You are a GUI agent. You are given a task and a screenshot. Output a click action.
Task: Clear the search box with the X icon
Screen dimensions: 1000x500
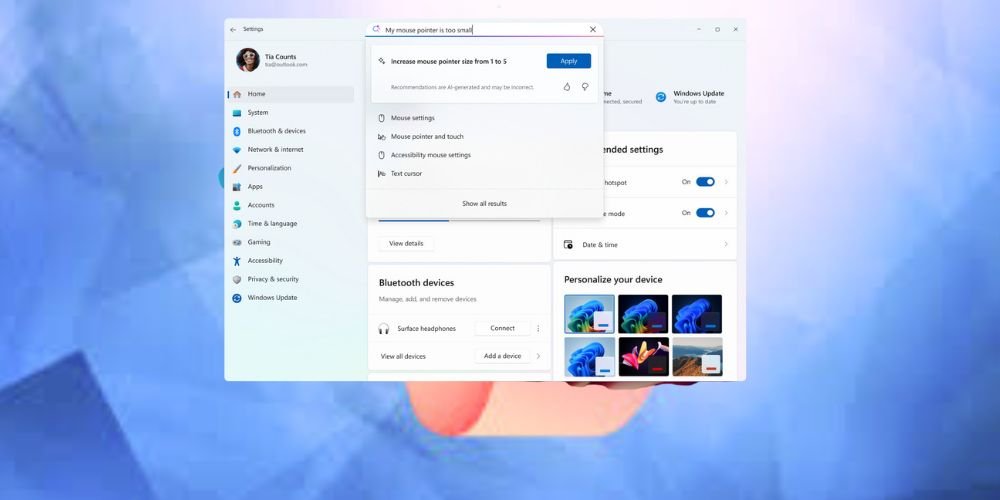(592, 29)
